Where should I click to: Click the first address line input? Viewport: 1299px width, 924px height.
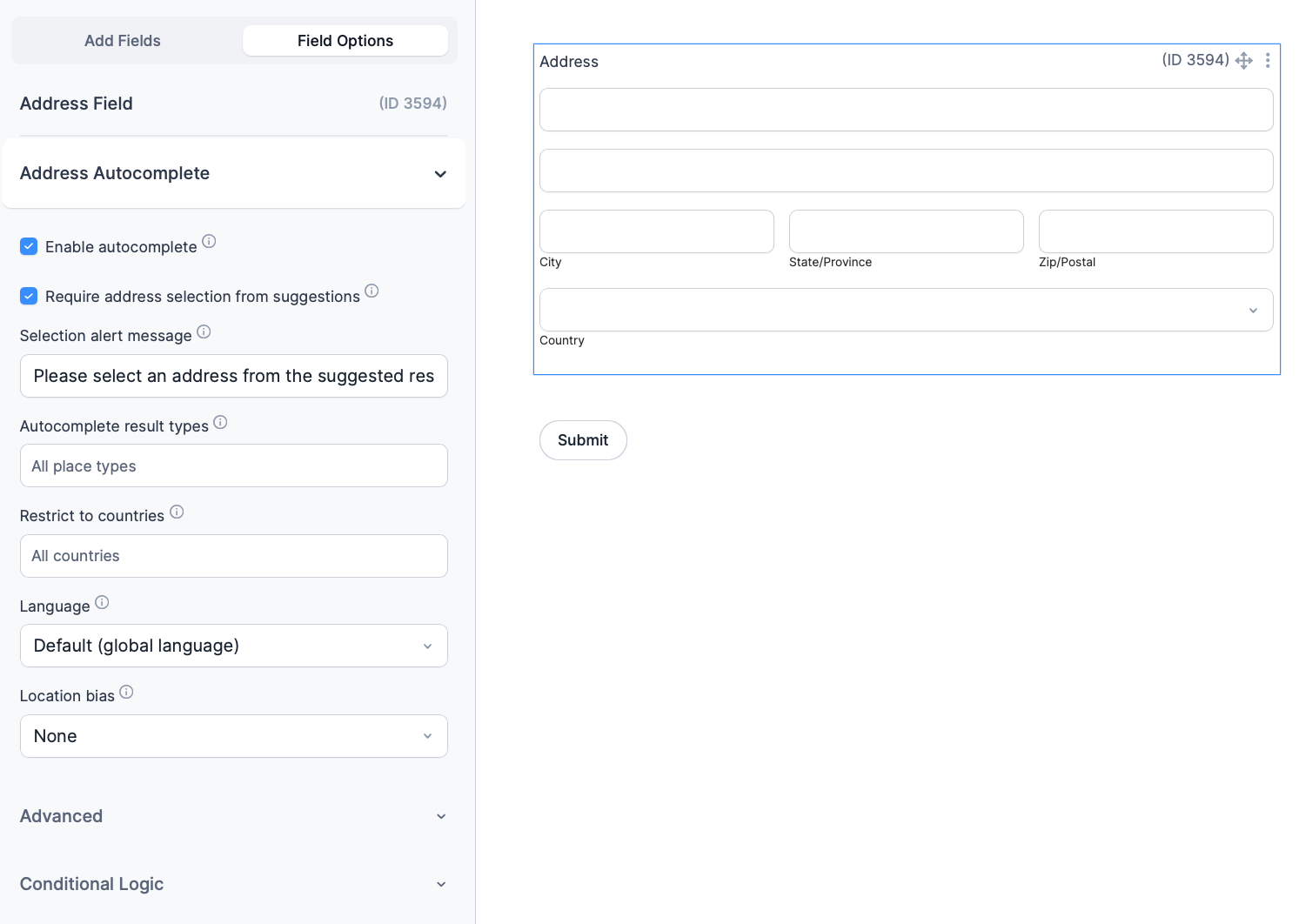click(907, 110)
